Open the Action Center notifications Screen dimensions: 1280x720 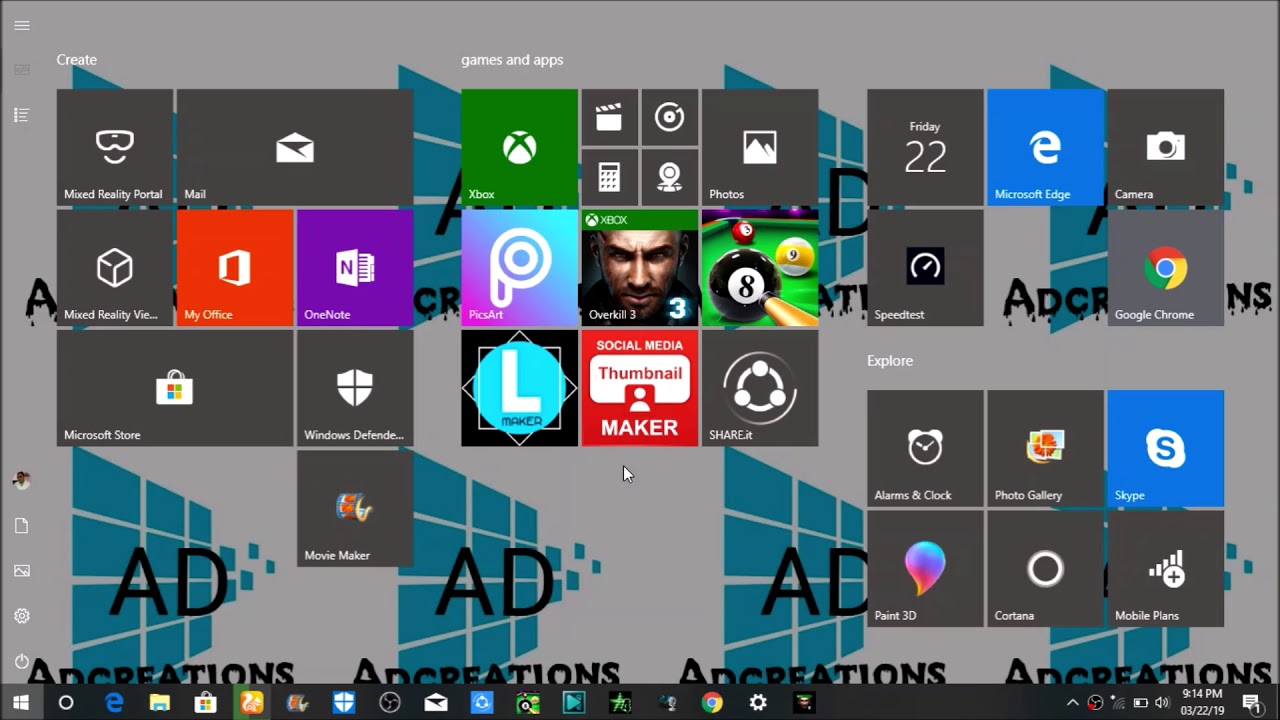pos(1251,703)
